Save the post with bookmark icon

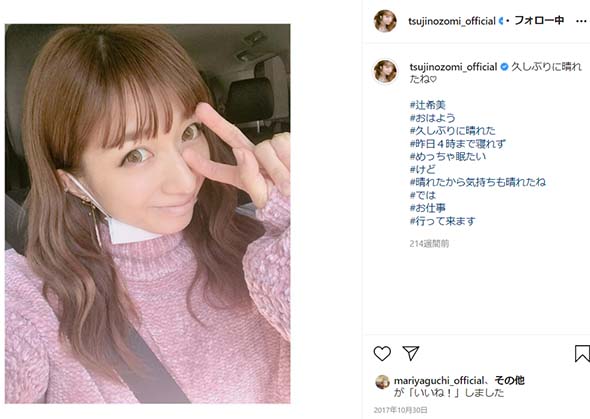(582, 354)
